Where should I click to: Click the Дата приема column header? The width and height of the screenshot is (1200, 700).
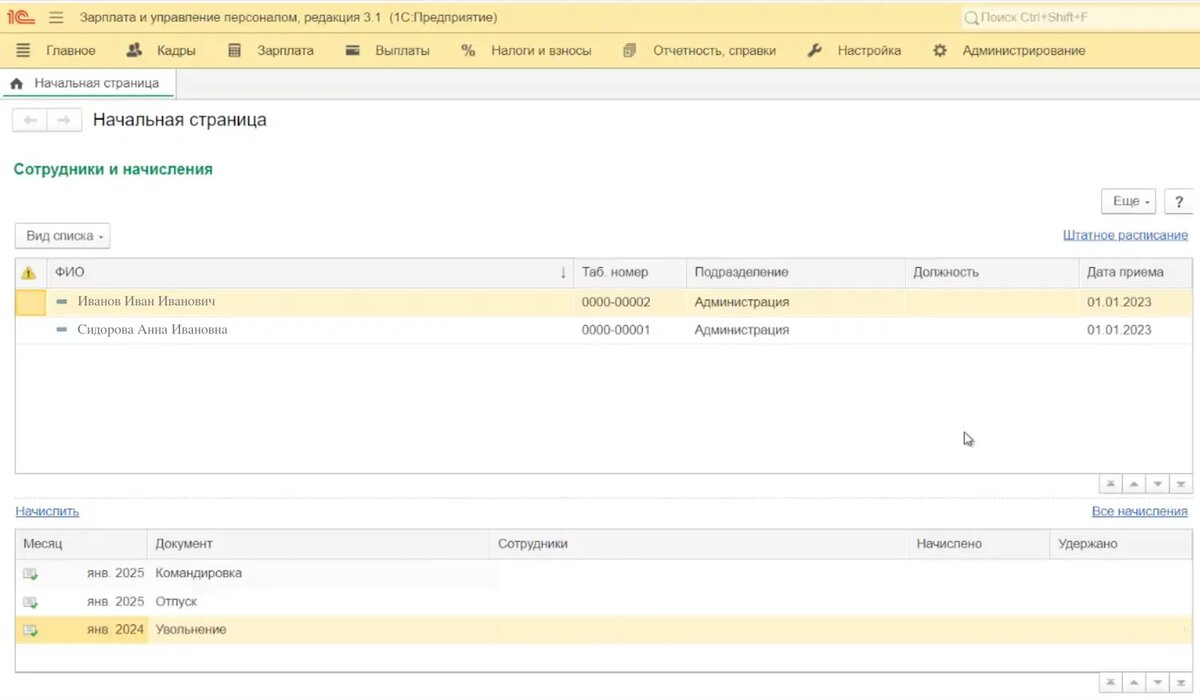[1135, 272]
